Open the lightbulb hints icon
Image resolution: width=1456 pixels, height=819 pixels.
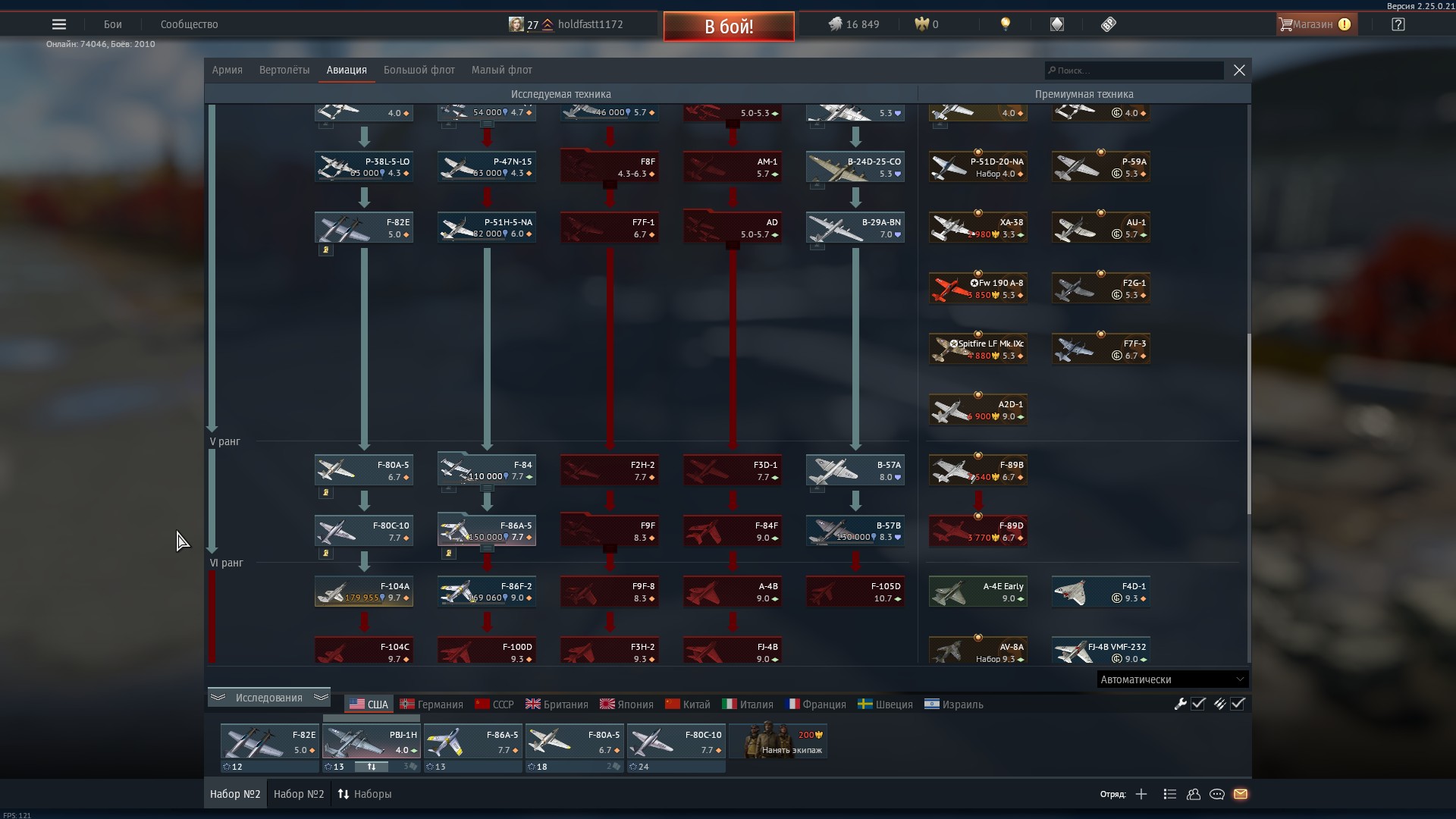click(x=1006, y=24)
